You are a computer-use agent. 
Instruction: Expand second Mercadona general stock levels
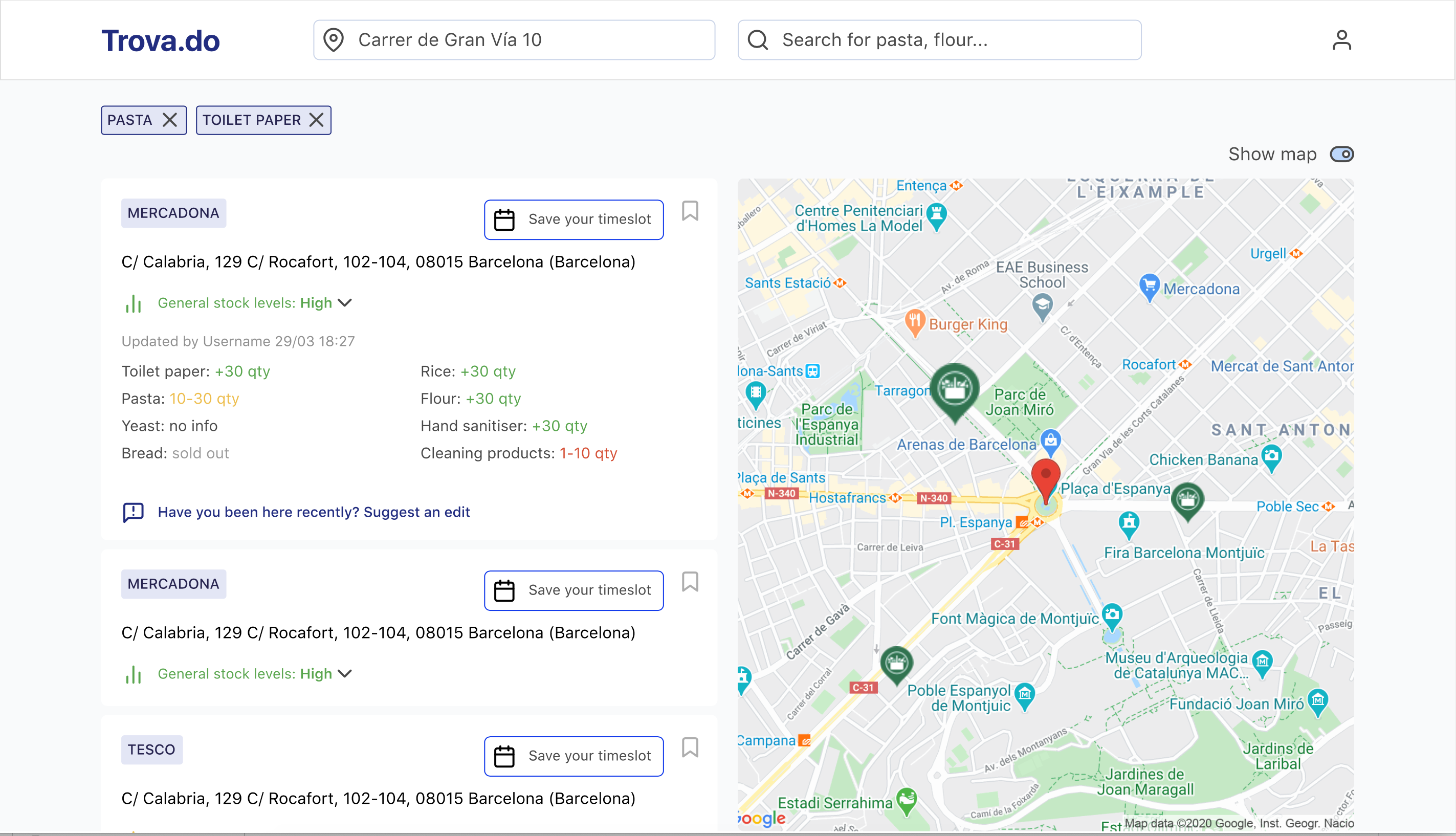[x=344, y=673]
